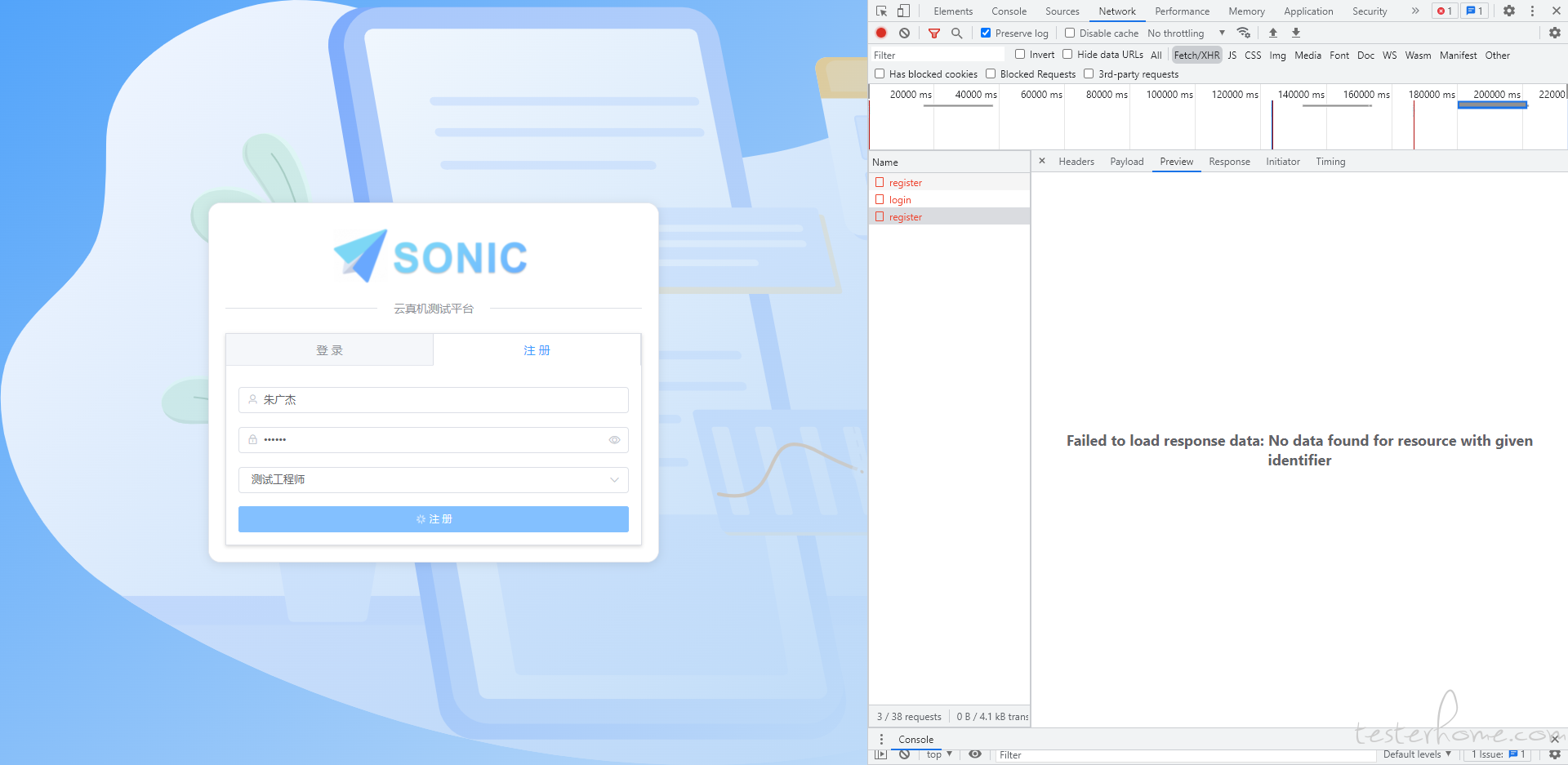This screenshot has height=765, width=1568.
Task: Open console drawer three-dot menu
Action: (x=881, y=739)
